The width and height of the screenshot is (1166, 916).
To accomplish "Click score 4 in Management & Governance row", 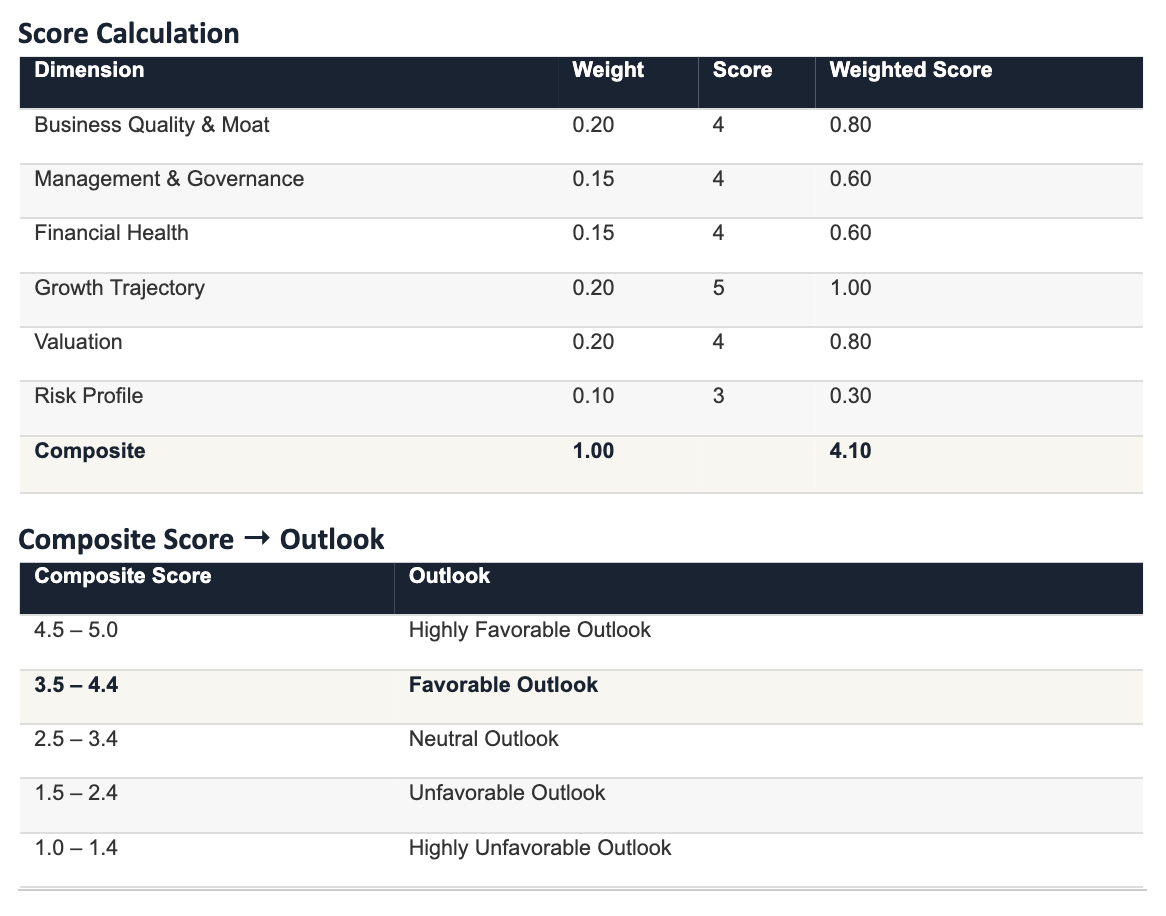I will tap(718, 178).
